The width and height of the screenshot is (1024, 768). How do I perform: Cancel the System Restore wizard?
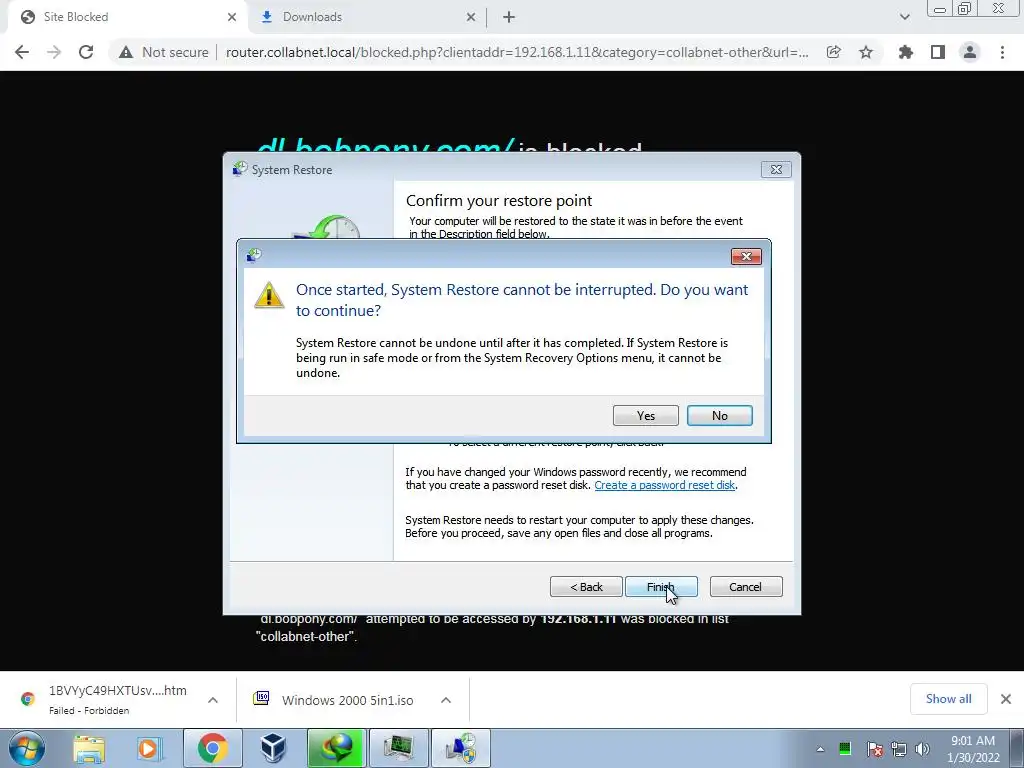pos(746,586)
